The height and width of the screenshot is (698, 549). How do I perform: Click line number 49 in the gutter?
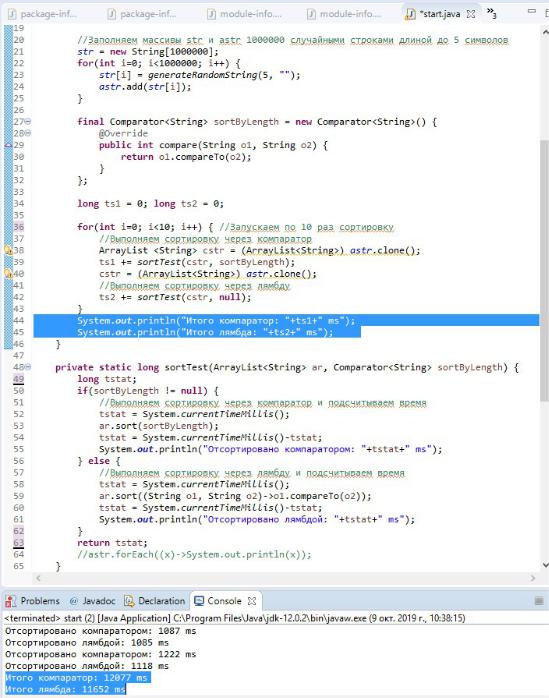19,379
